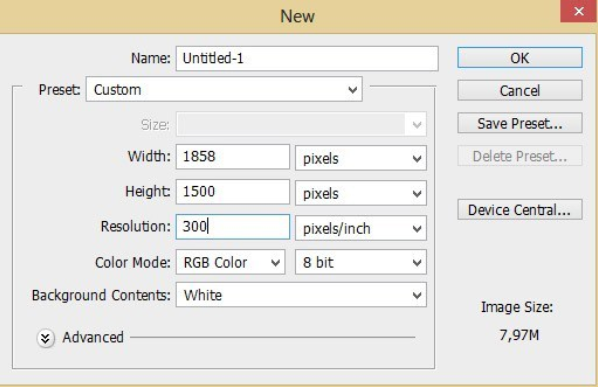Click the greyed Delete Preset button

point(520,156)
